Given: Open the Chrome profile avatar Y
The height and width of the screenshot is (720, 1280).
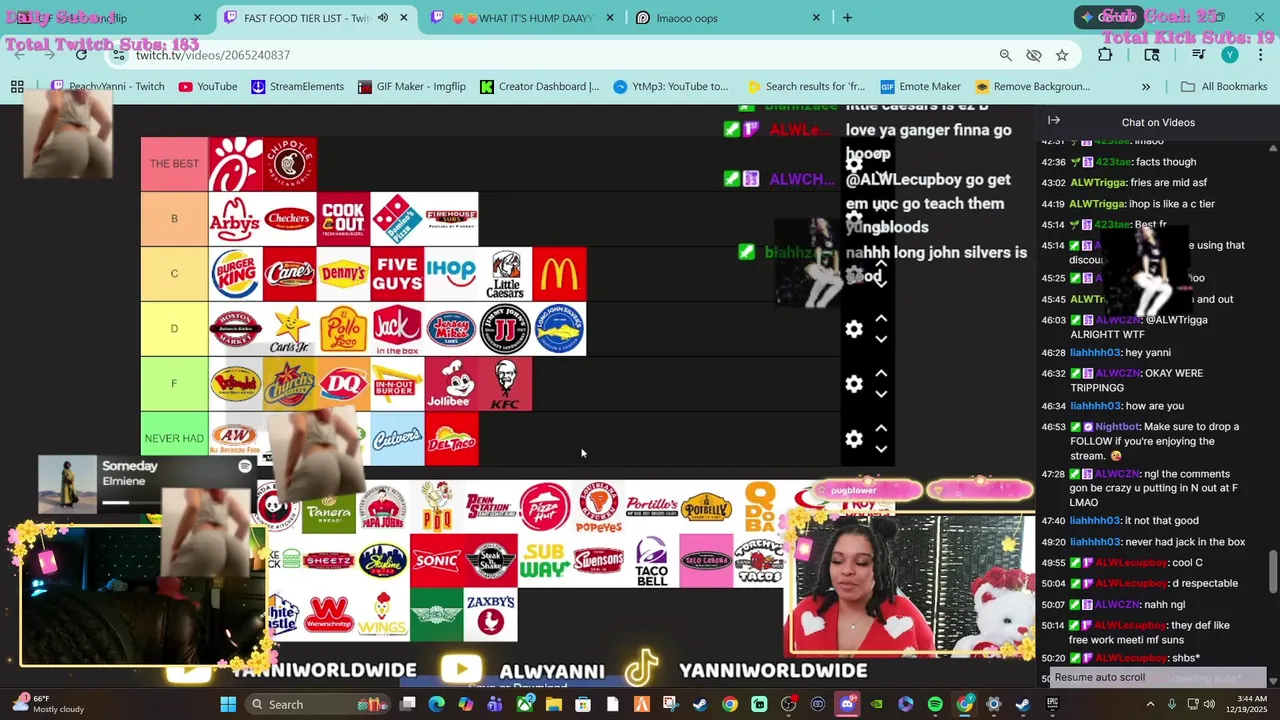Looking at the screenshot, I should [1230, 55].
